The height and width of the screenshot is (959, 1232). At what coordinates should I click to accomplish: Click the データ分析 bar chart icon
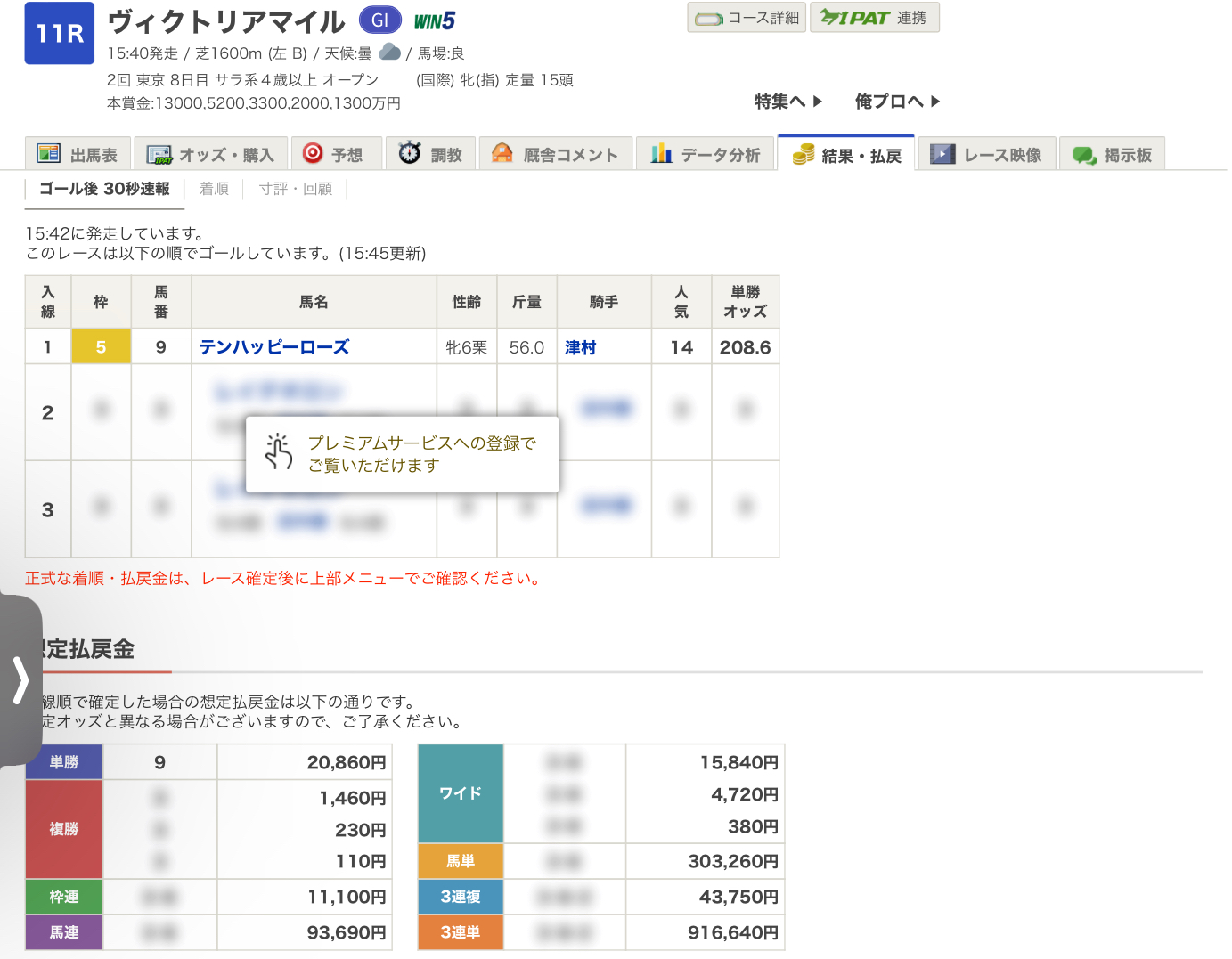click(x=661, y=153)
